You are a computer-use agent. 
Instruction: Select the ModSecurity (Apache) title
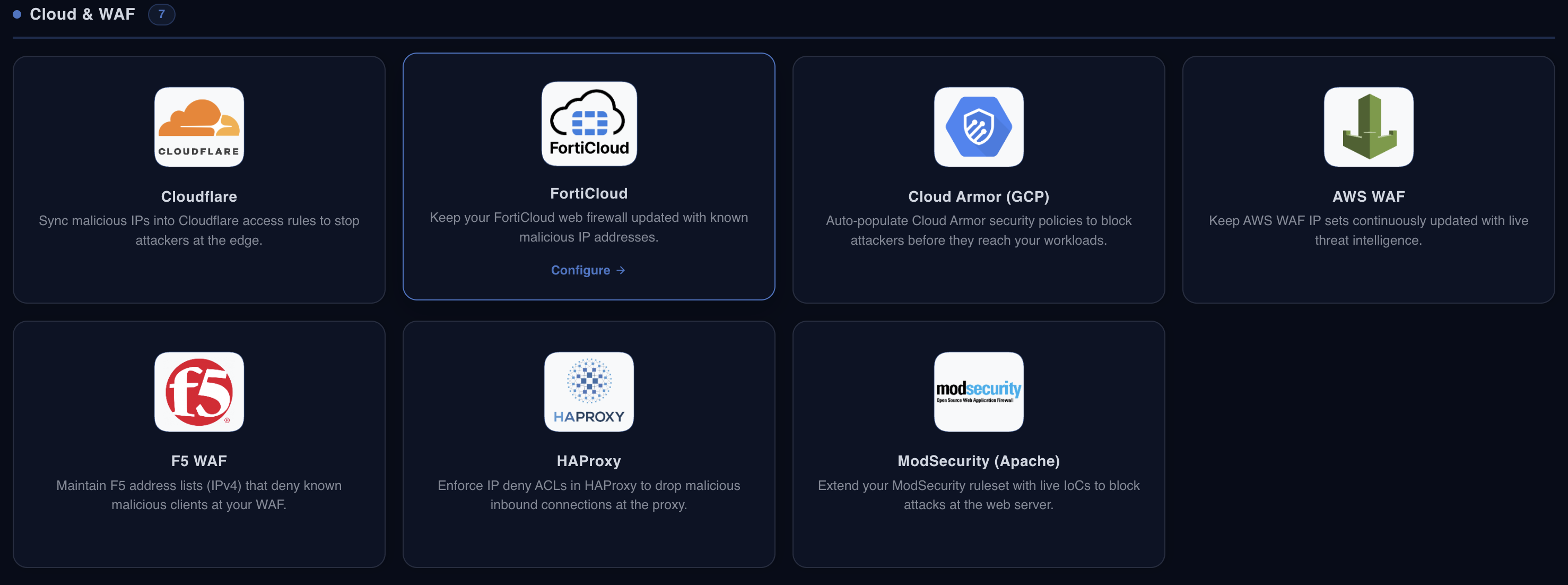[979, 461]
